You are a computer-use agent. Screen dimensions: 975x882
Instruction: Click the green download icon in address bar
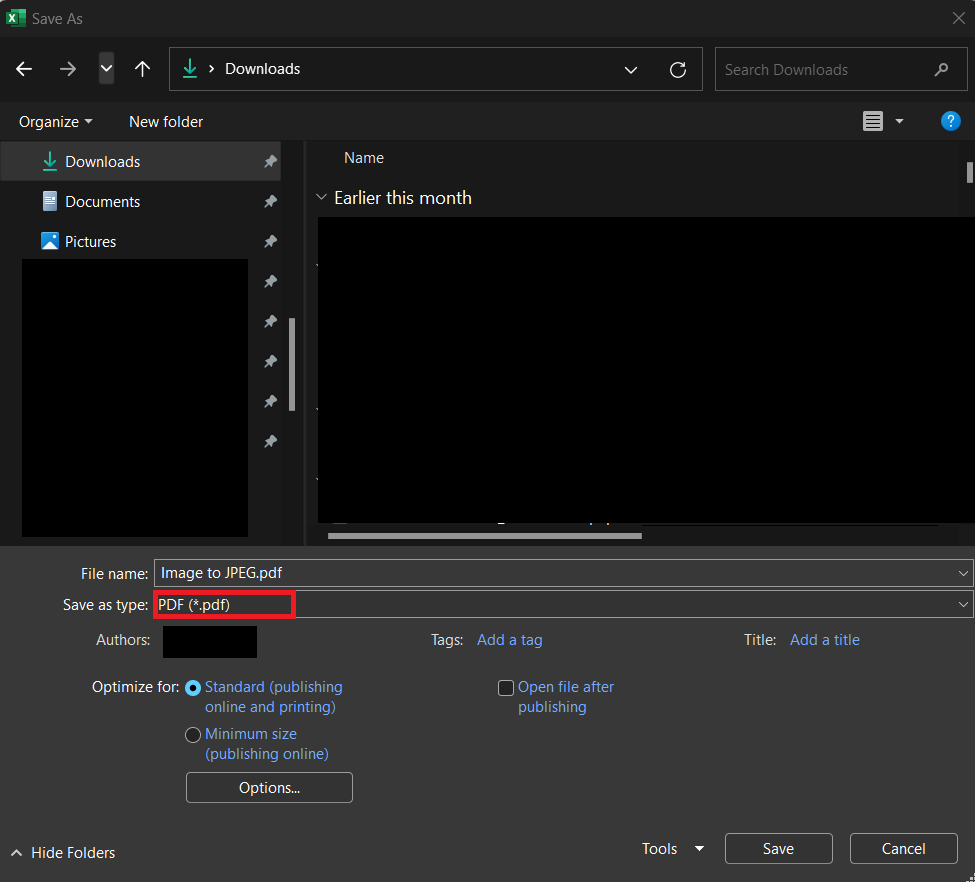click(x=190, y=69)
